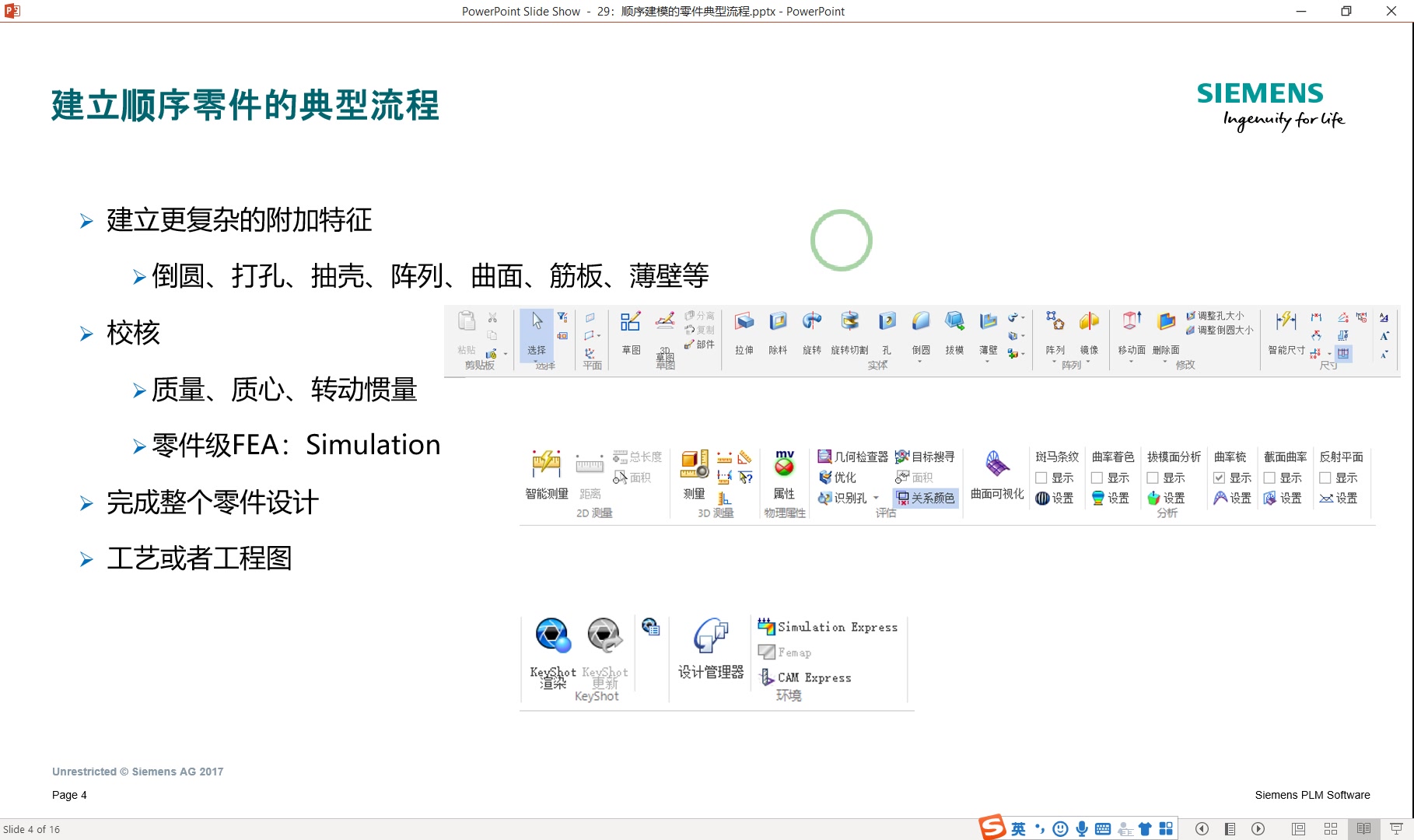This screenshot has width=1414, height=840.
Task: Expand dropdown arrow under 移动面
Action: click(1131, 362)
